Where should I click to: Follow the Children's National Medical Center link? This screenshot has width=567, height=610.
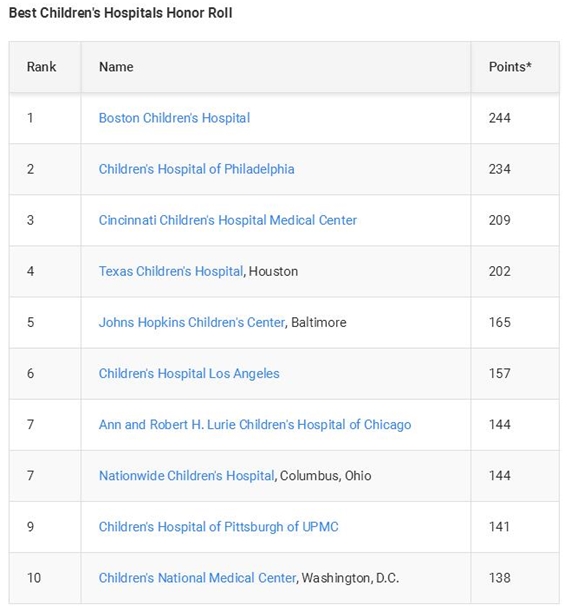197,578
